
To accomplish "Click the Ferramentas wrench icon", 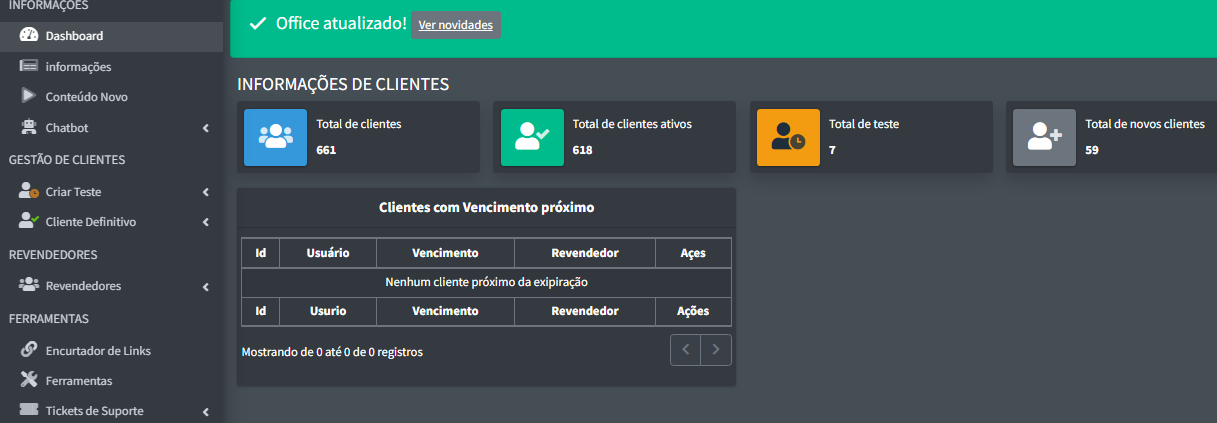I will [x=28, y=380].
